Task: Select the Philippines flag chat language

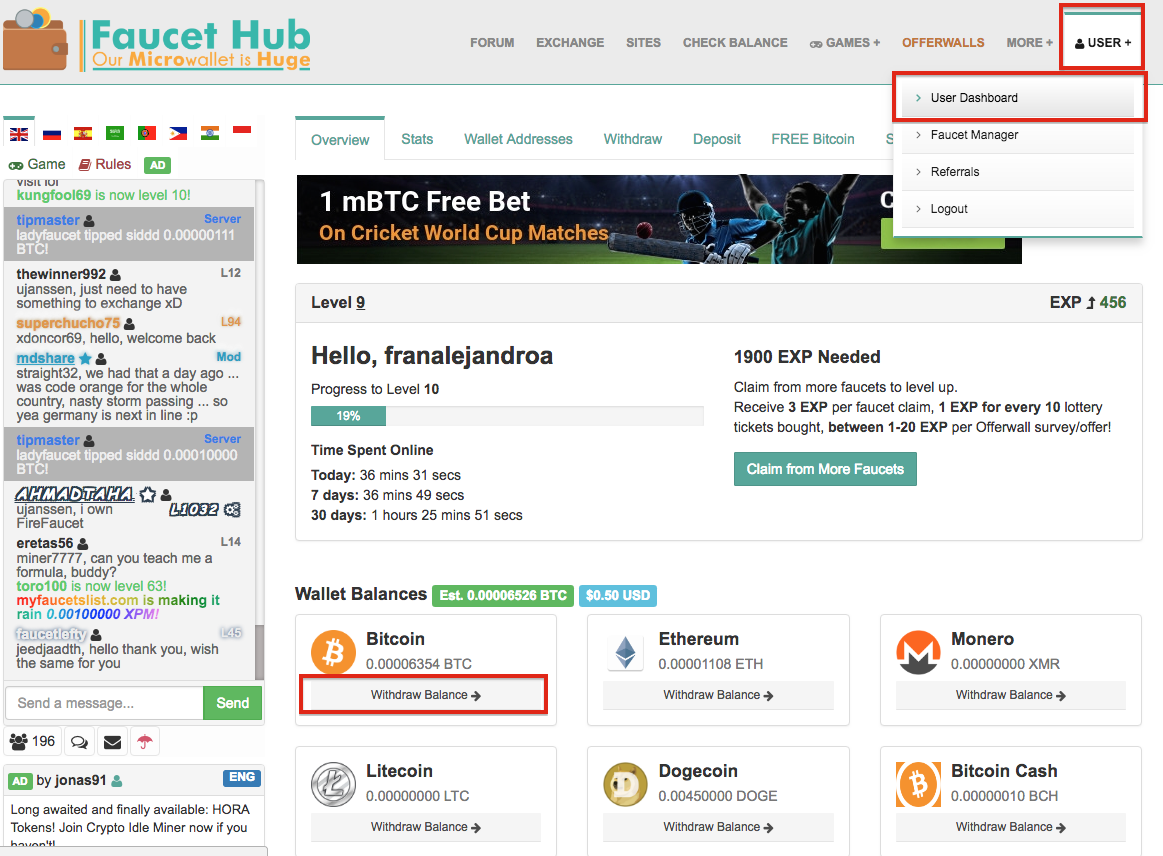Action: 178,134
